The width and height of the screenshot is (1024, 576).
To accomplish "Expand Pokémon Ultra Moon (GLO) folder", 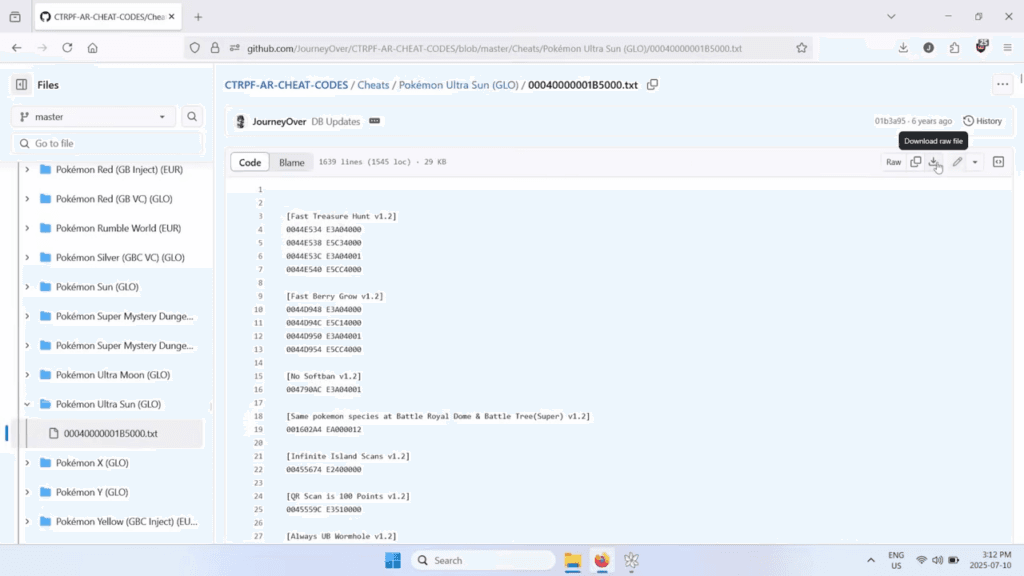I will [27, 375].
